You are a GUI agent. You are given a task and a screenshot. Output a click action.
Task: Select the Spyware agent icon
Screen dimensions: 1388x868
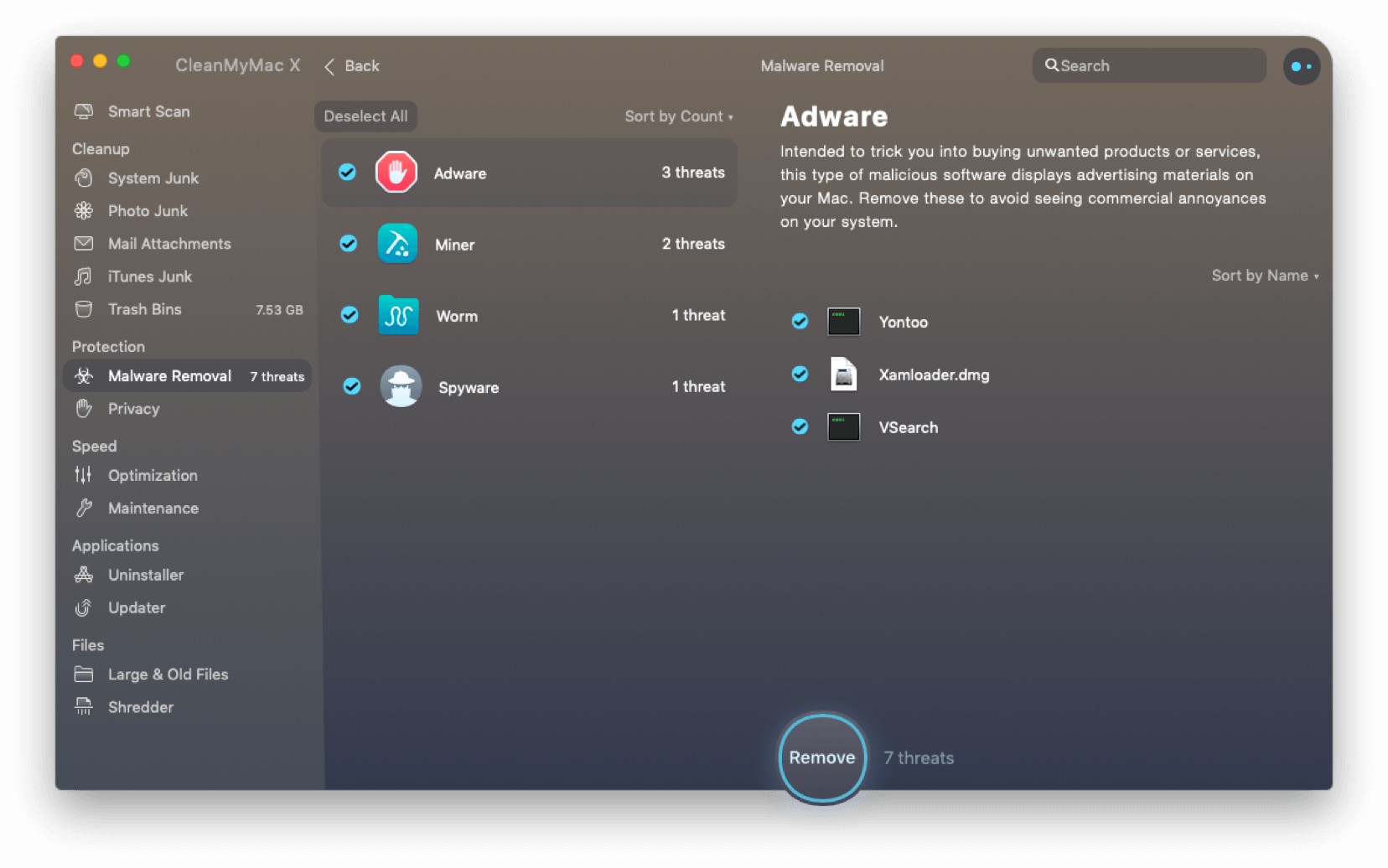click(401, 386)
